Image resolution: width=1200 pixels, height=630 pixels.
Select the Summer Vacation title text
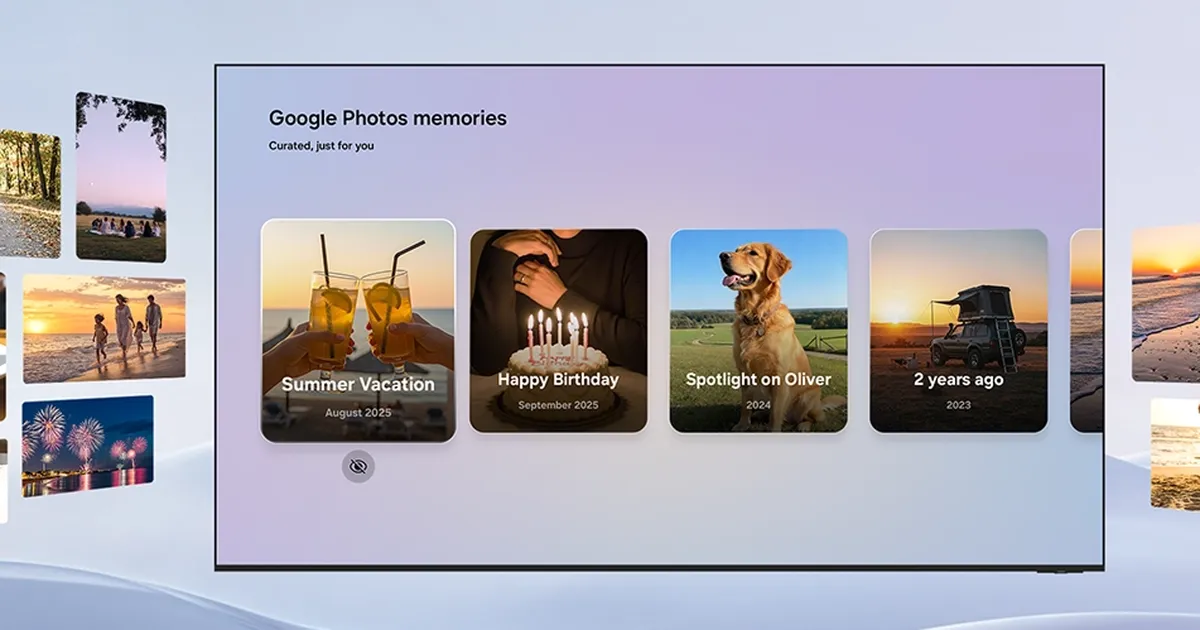pos(357,383)
